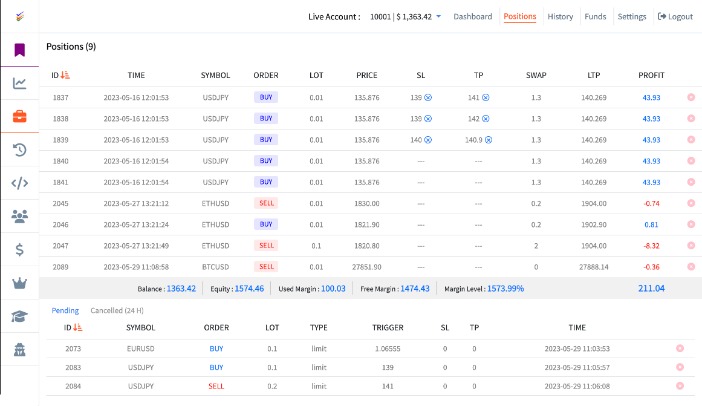
Task: Close ETHUSD position 2045 with red icon
Action: coord(691,203)
